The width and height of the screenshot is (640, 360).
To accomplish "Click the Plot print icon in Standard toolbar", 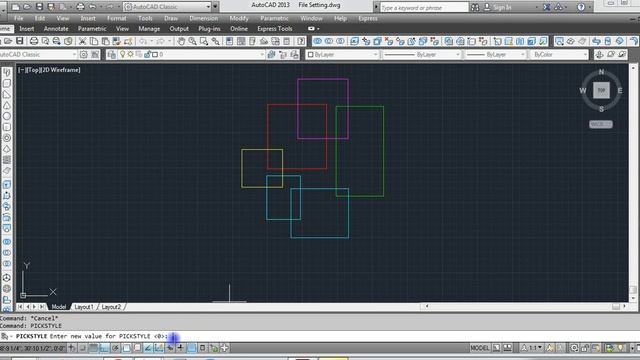I will 34,41.
